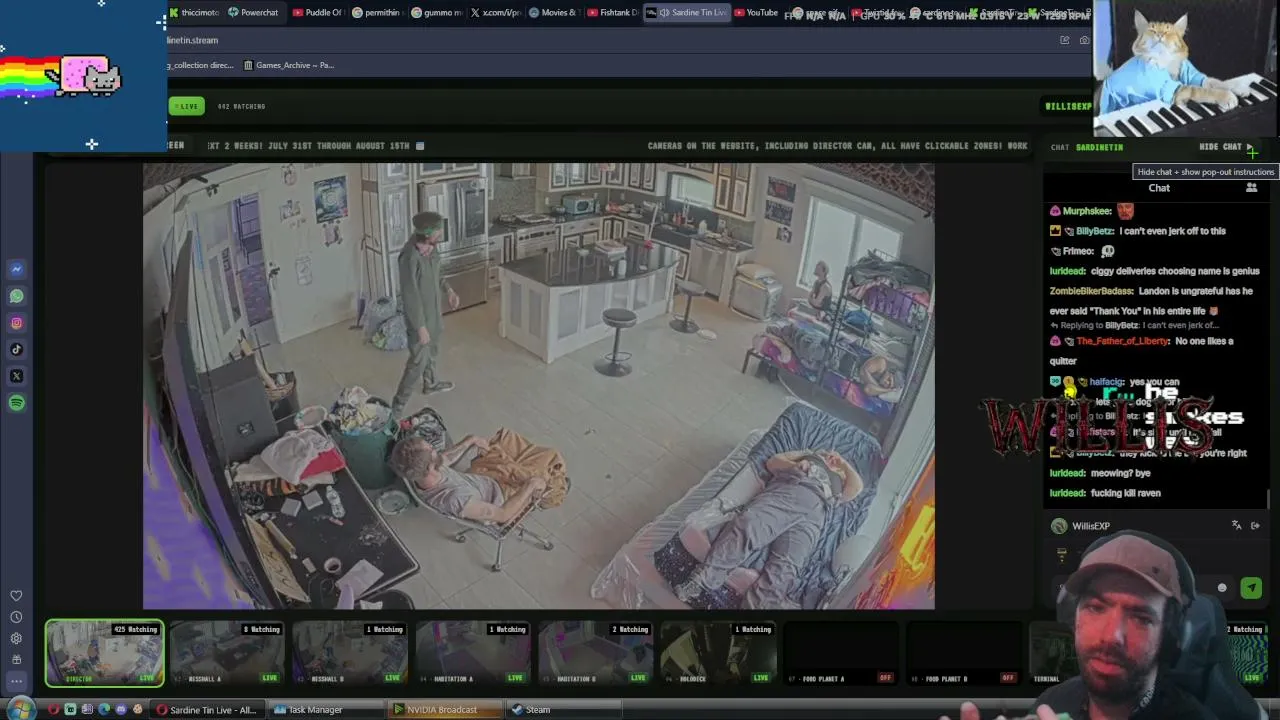Open Spotify in the browser sidebar
1280x720 pixels.
pos(16,403)
